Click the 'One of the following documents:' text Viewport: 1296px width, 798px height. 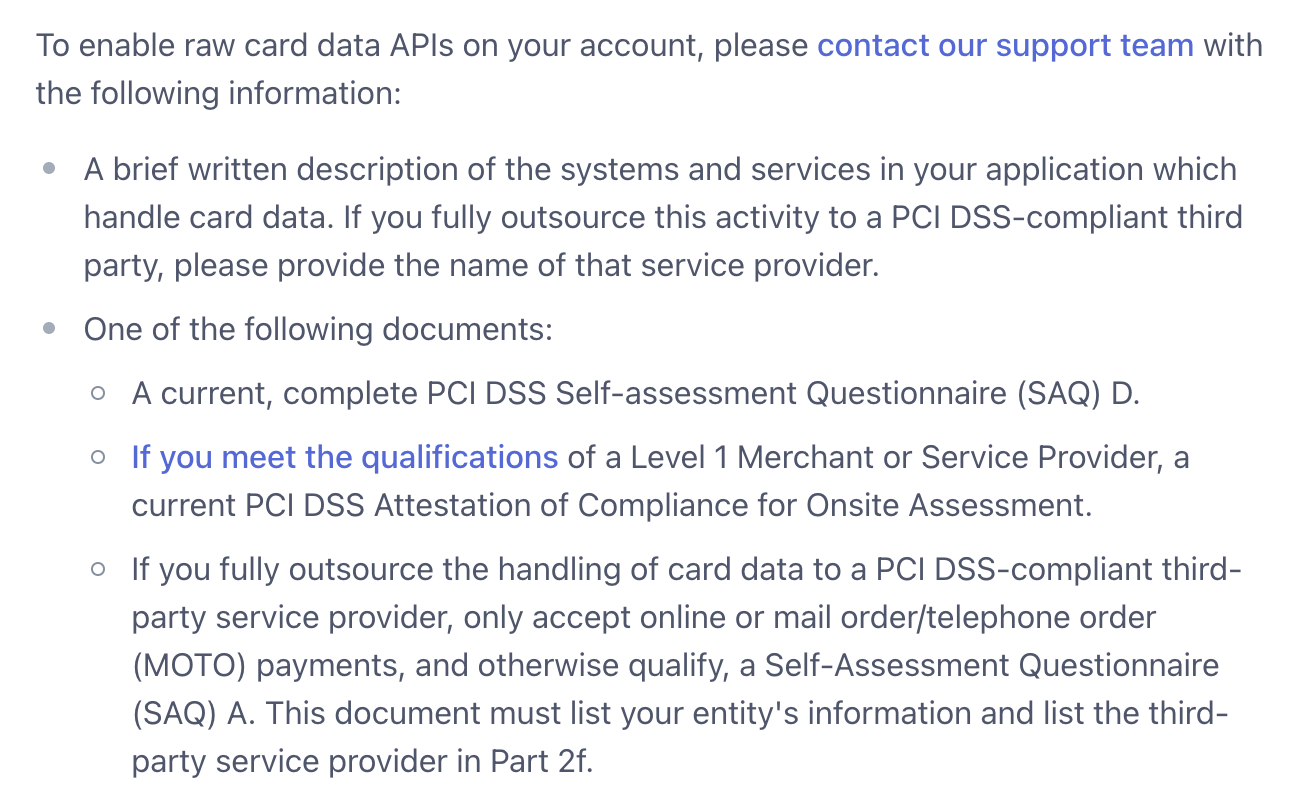pos(318,330)
